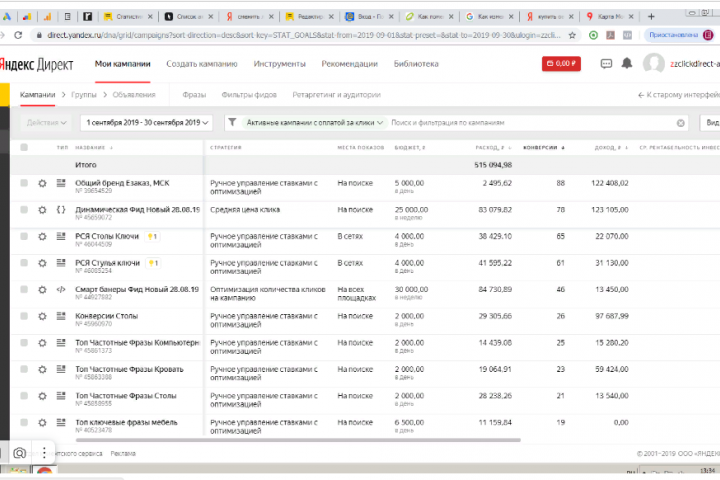Open Библиотека
The image size is (720, 480).
[x=416, y=64]
